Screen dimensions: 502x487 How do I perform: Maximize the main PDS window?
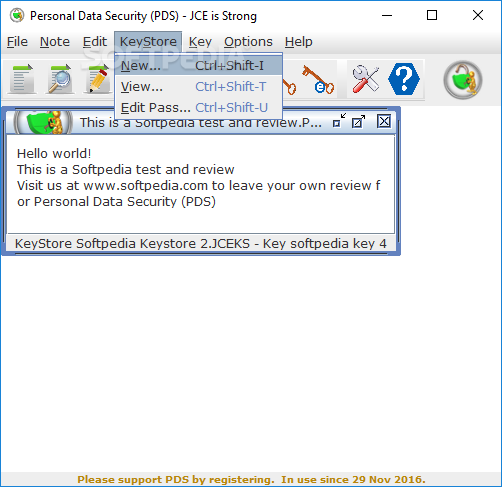tap(432, 15)
